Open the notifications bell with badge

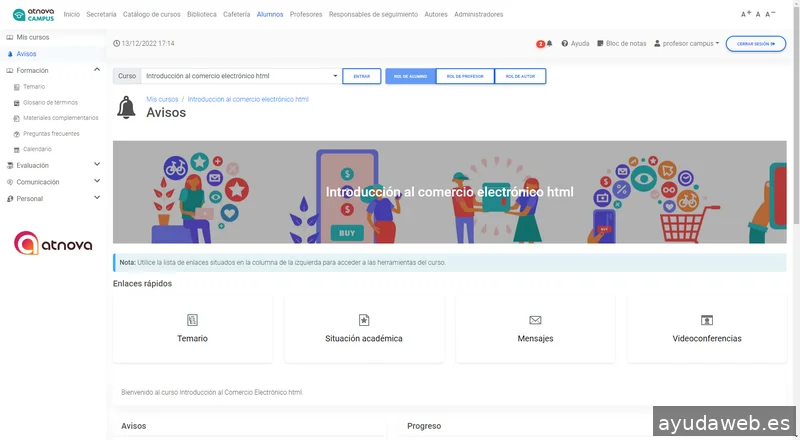544,44
